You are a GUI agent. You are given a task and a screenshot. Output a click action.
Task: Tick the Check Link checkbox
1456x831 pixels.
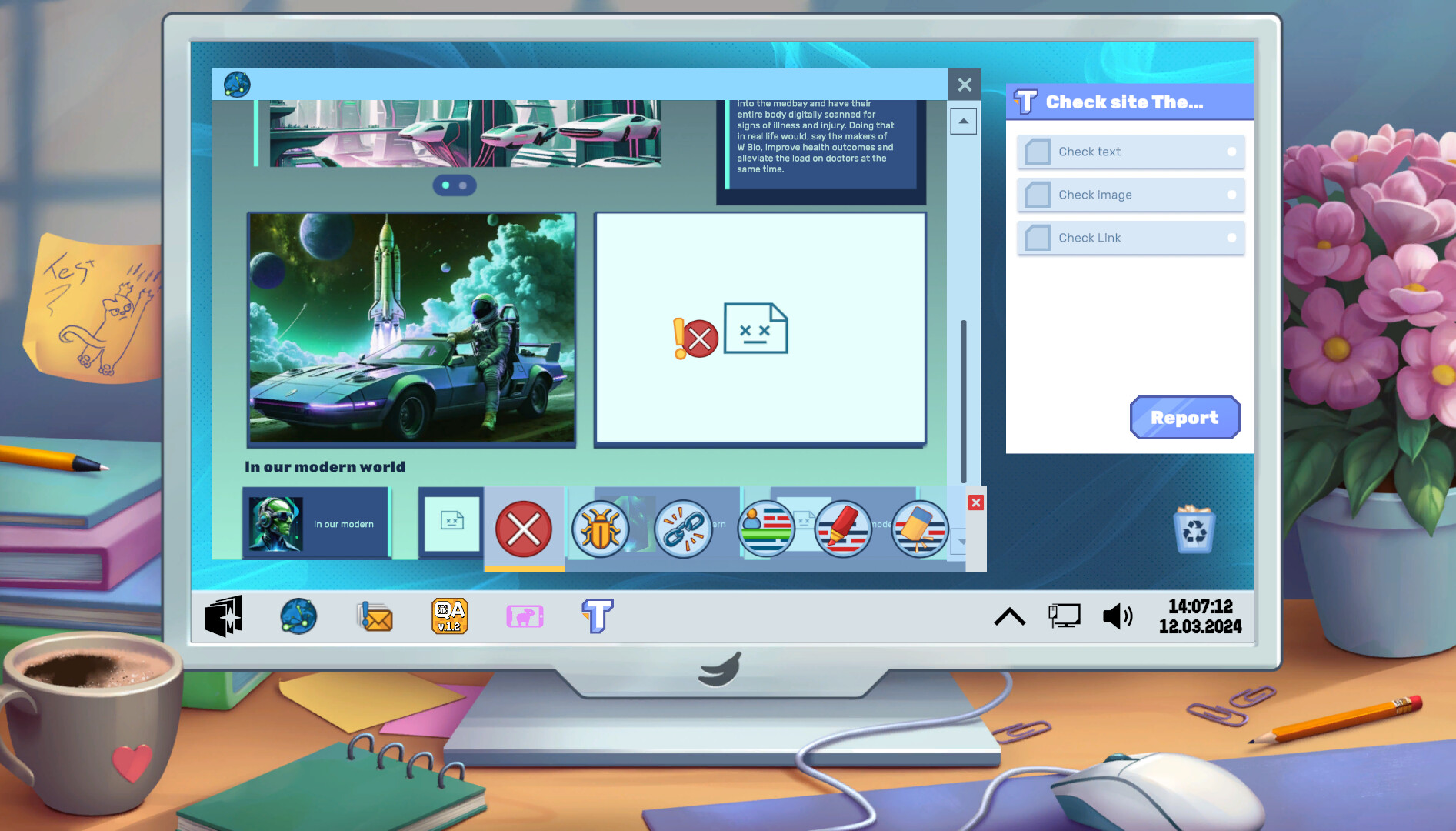point(1036,238)
